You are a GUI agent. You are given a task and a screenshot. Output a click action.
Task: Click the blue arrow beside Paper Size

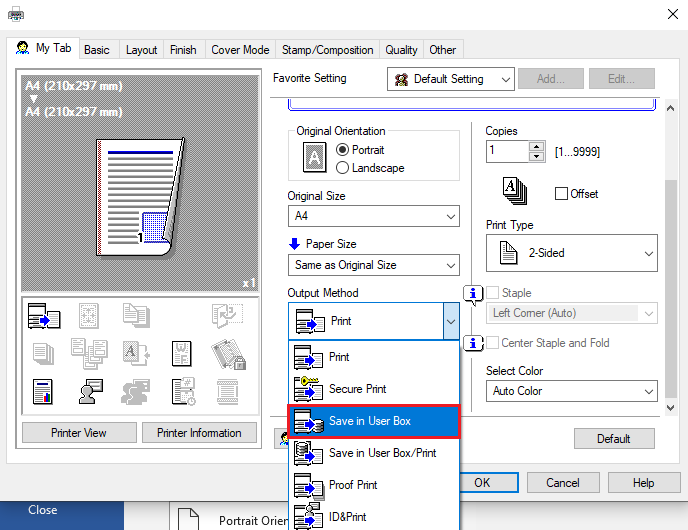(x=294, y=244)
